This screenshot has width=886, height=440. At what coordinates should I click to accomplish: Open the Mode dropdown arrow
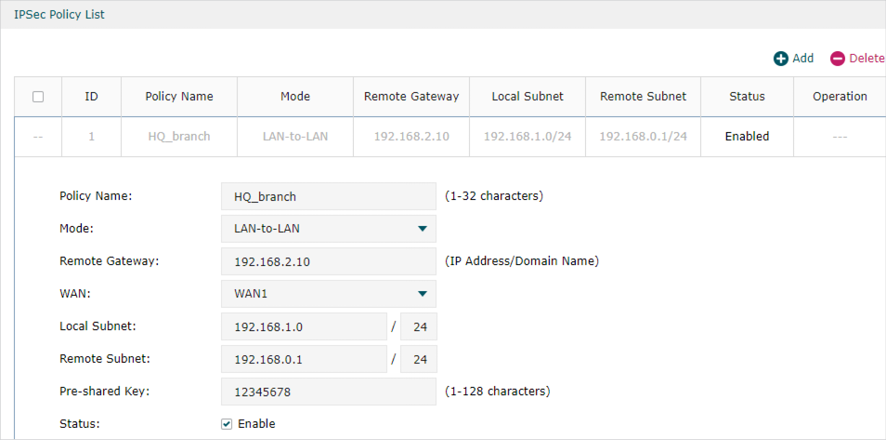[422, 229]
